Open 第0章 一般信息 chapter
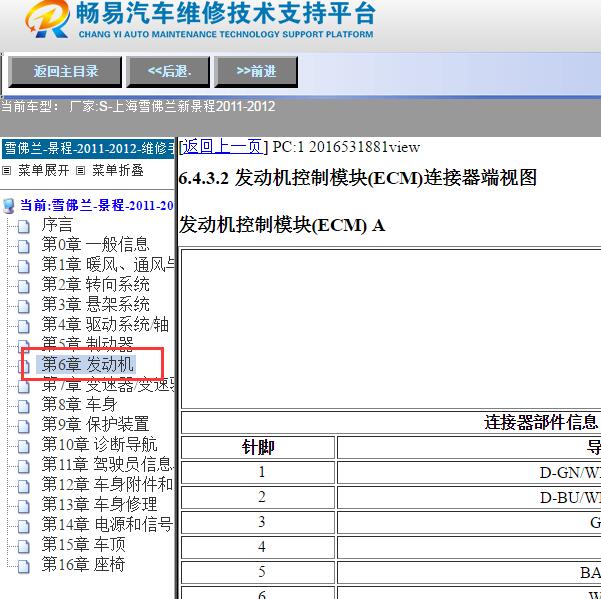 click(95, 245)
